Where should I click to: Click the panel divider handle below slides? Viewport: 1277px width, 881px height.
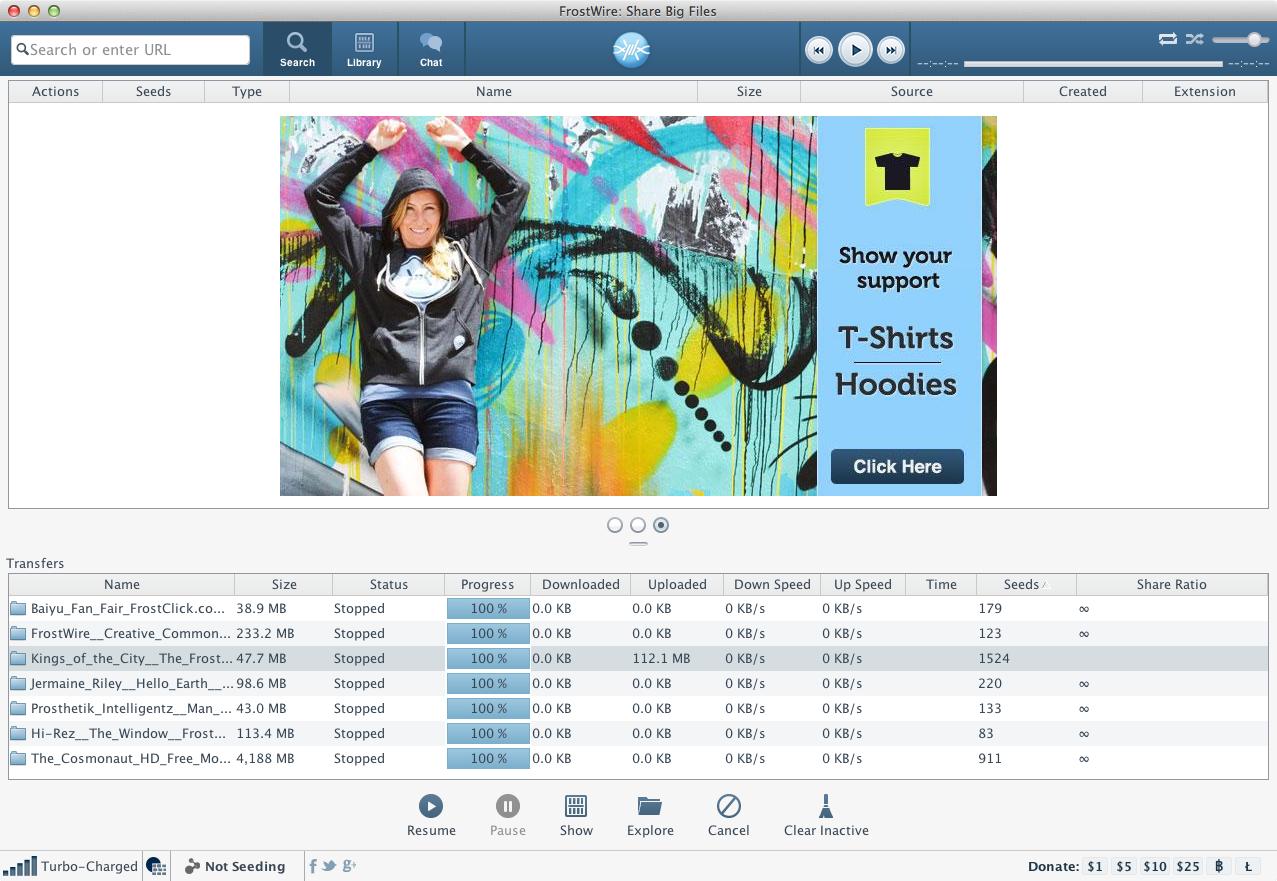click(x=638, y=543)
